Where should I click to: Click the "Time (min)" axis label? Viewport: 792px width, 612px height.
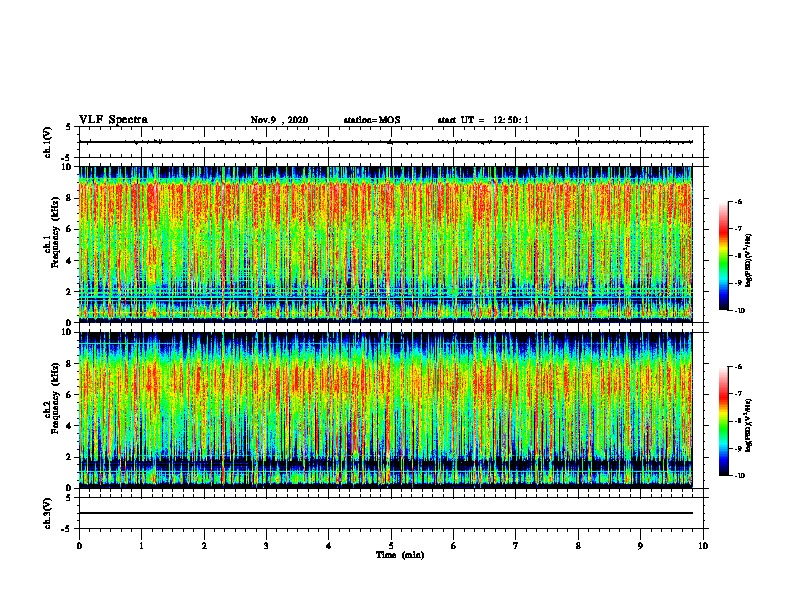click(x=400, y=555)
